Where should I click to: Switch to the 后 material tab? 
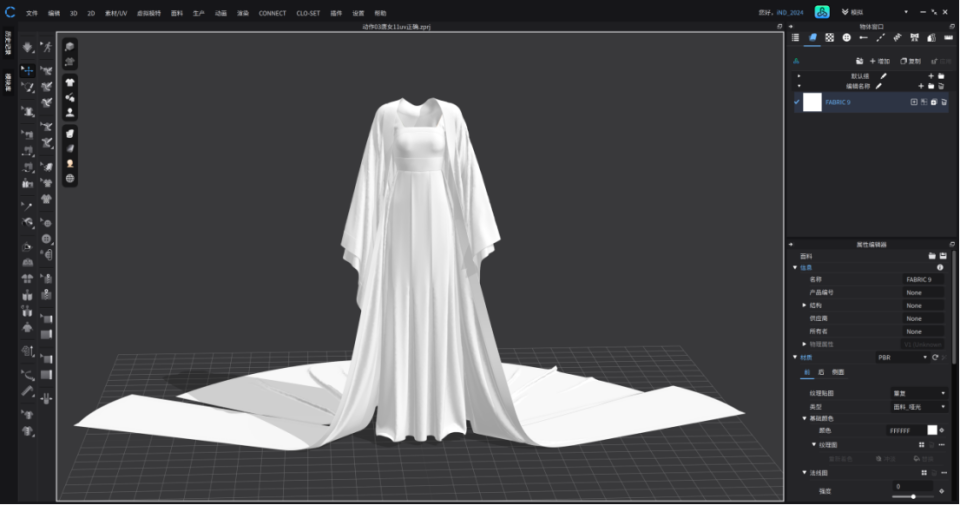click(x=820, y=372)
